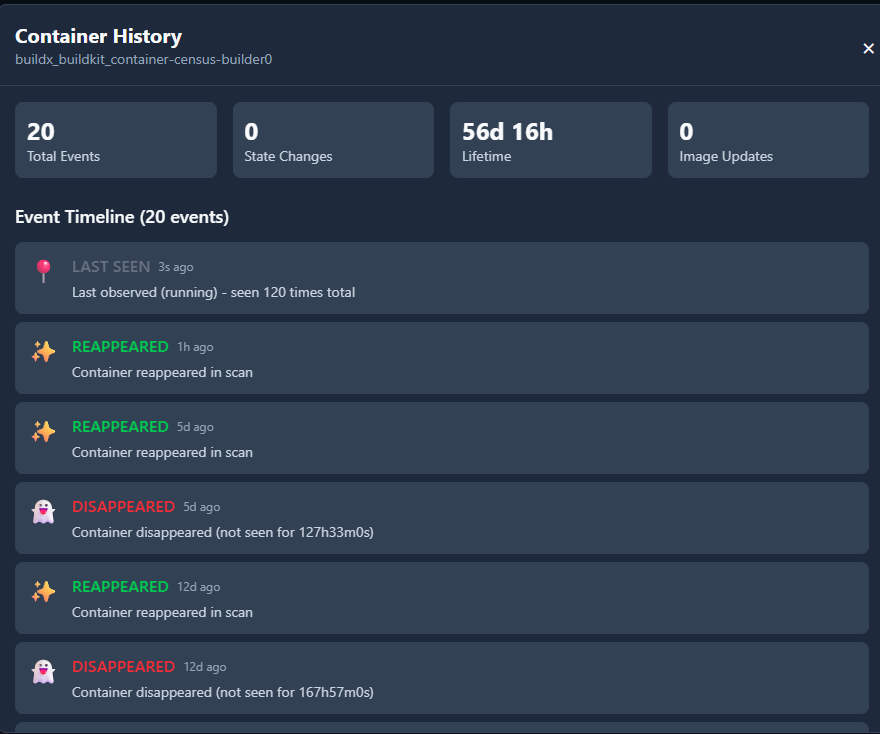Screen dimensions: 880x734
Task: Select the Total Events stat card
Action: 116,140
